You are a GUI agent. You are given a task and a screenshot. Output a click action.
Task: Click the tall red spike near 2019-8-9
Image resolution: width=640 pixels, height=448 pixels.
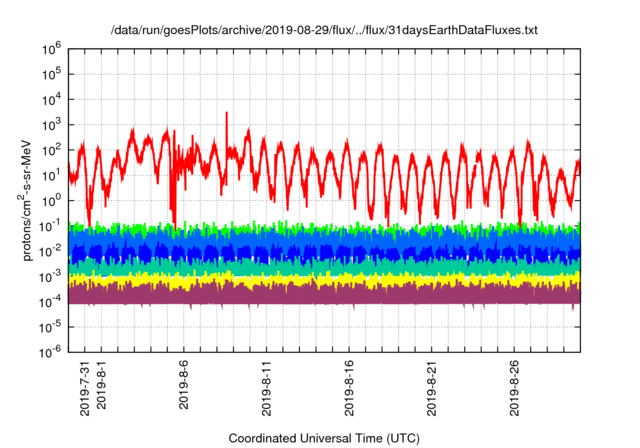227,120
